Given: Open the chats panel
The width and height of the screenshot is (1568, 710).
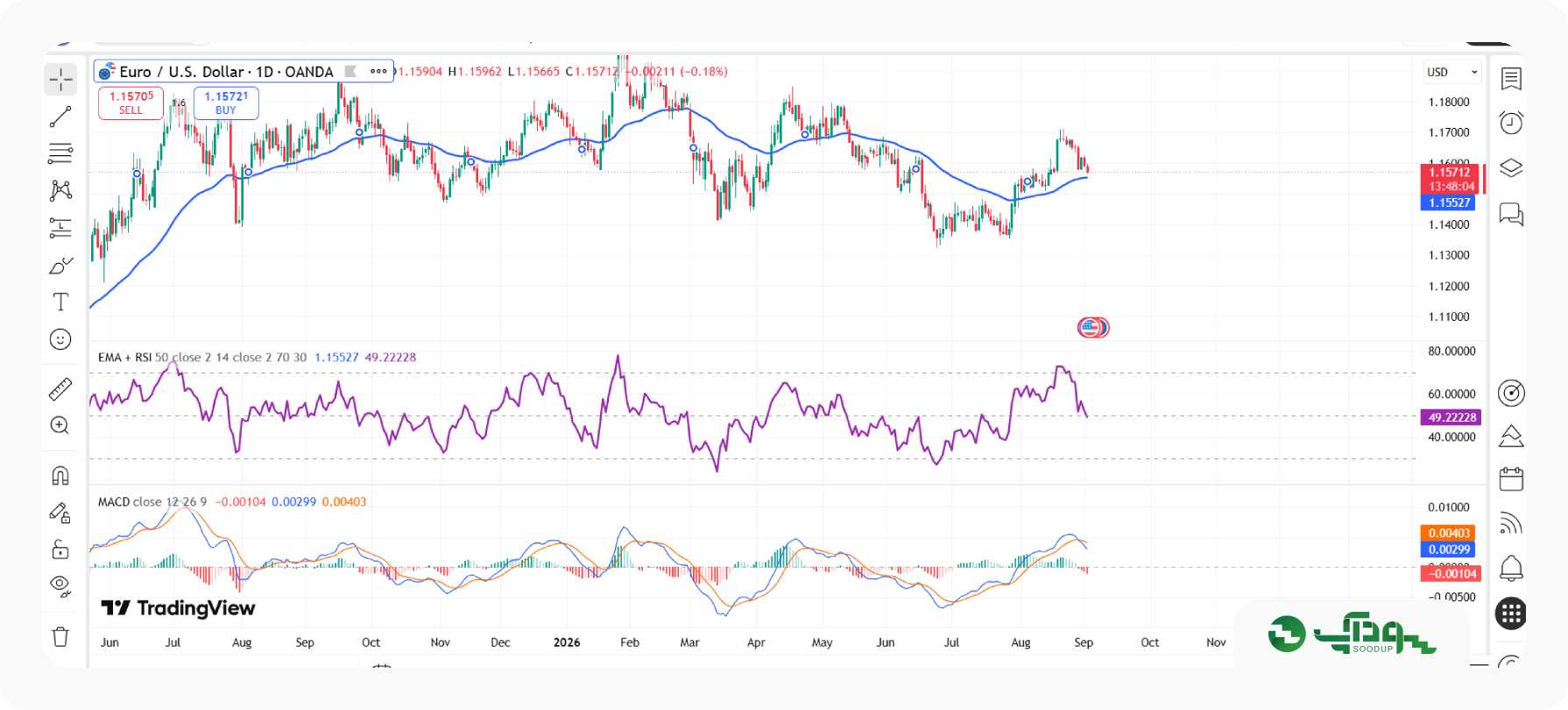Looking at the screenshot, I should pos(1511,213).
